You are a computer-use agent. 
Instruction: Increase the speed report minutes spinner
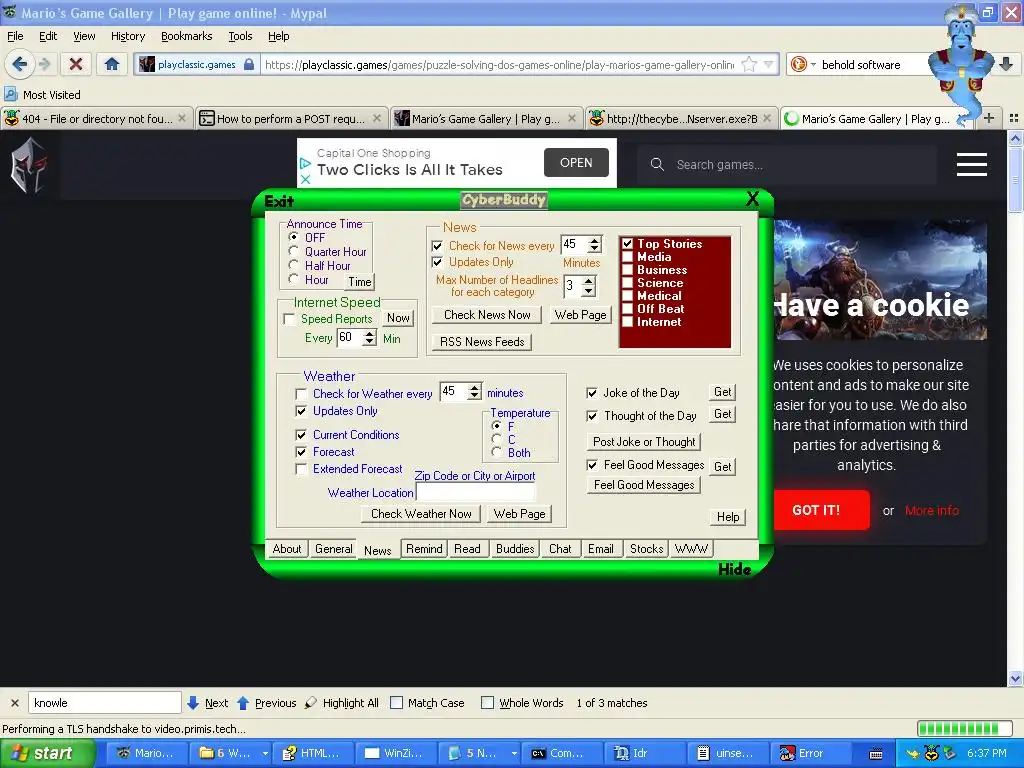click(x=370, y=333)
